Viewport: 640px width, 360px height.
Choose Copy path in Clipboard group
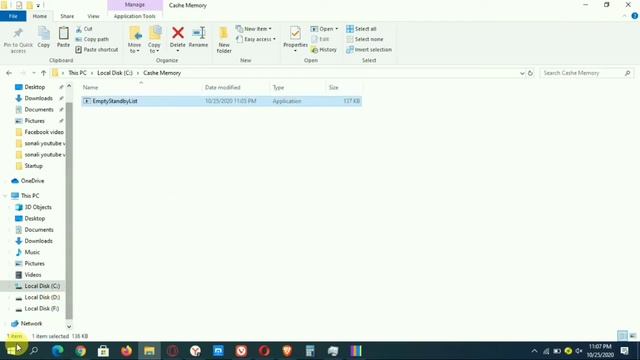pos(92,39)
